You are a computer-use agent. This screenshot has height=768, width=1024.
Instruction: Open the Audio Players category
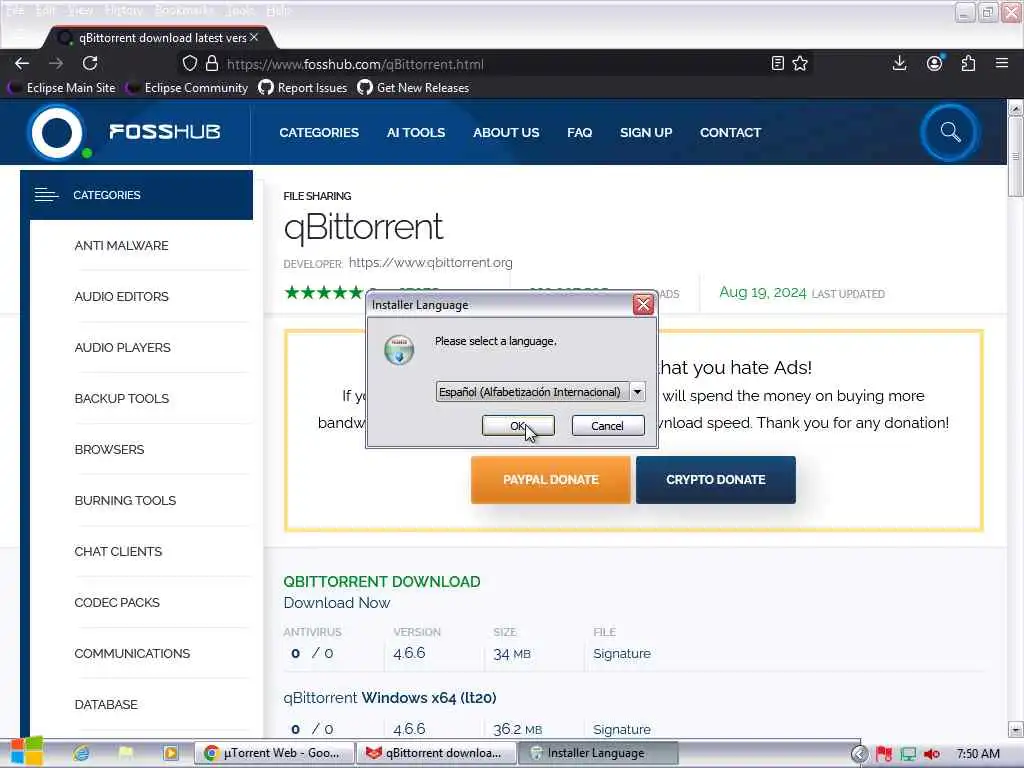pos(122,347)
